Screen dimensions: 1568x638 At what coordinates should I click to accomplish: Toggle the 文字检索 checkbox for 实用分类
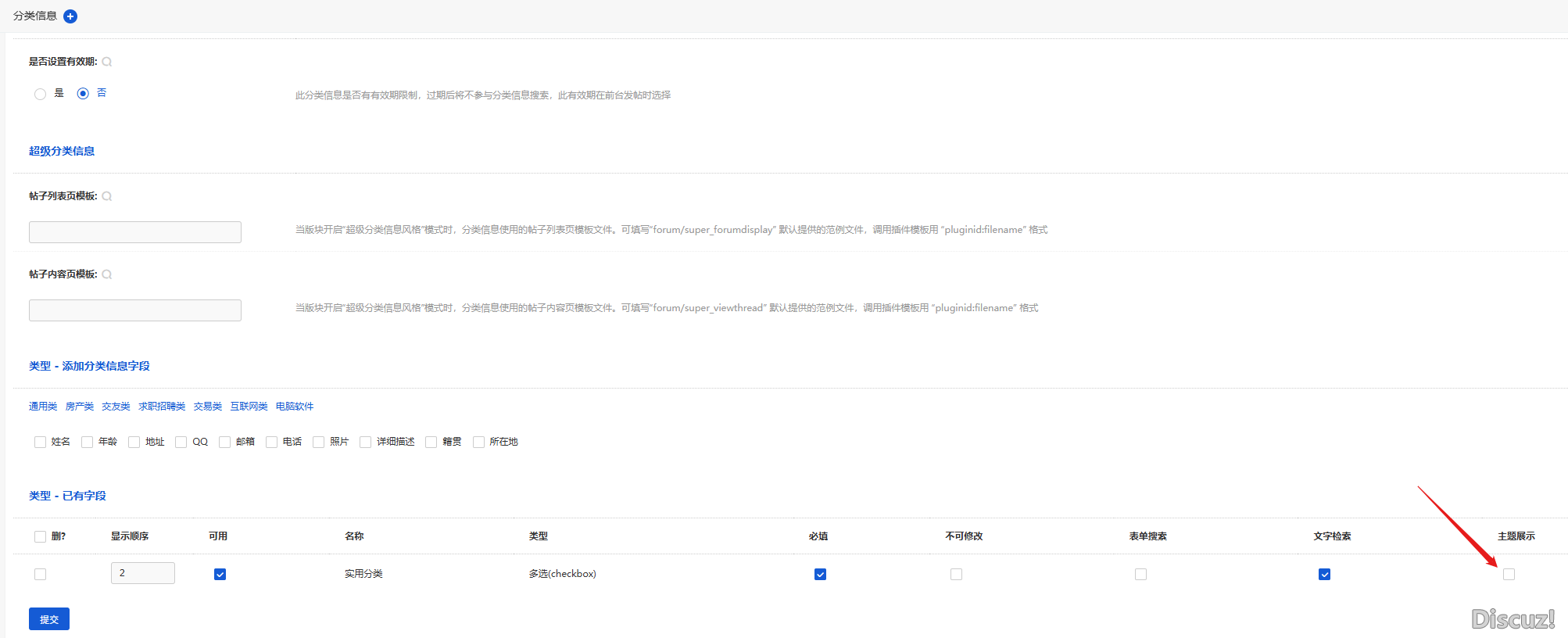1324,575
